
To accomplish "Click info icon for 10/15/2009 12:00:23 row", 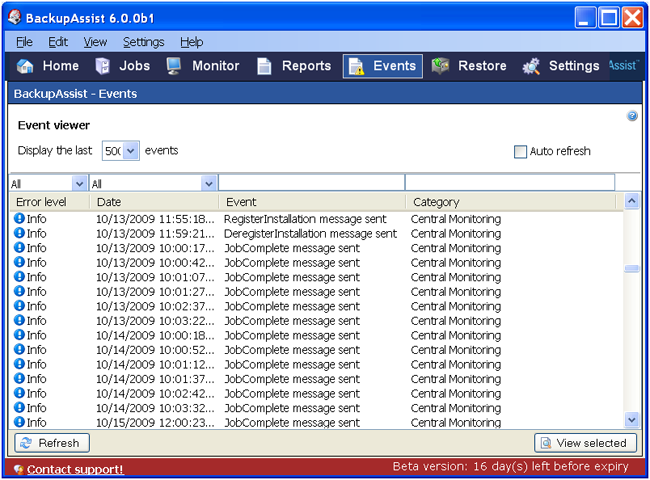I will coord(19,422).
